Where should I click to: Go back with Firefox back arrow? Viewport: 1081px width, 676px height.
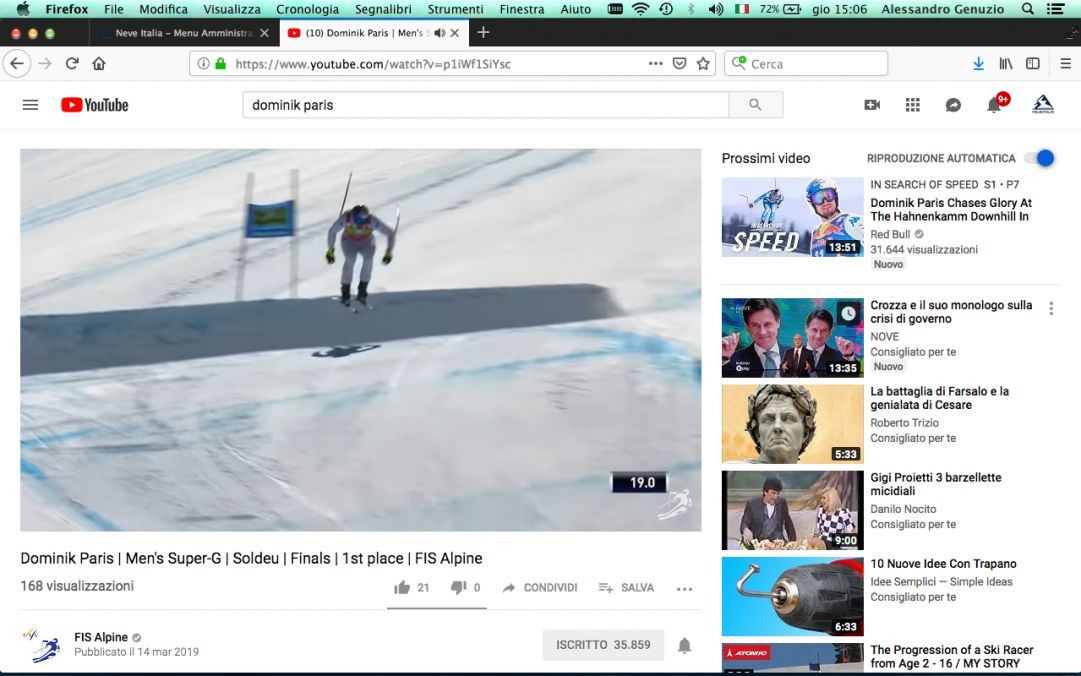pos(17,63)
